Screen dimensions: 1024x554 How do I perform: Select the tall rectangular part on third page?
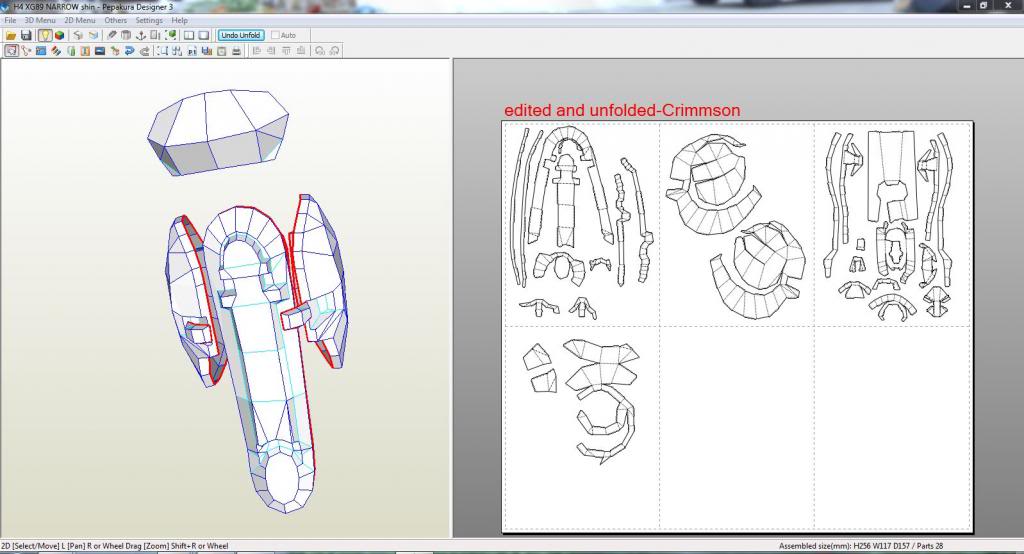click(x=893, y=175)
